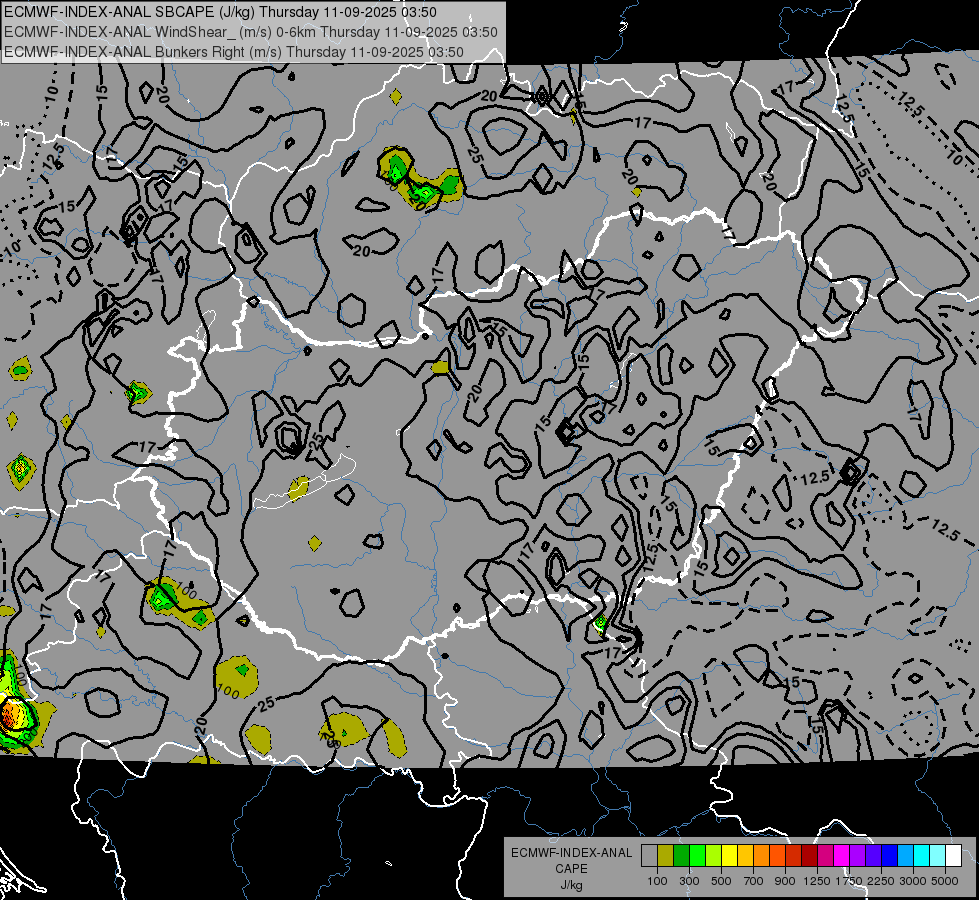Select the pure blue swatch above 2250
979x900 pixels.
pyautogui.click(x=890, y=855)
